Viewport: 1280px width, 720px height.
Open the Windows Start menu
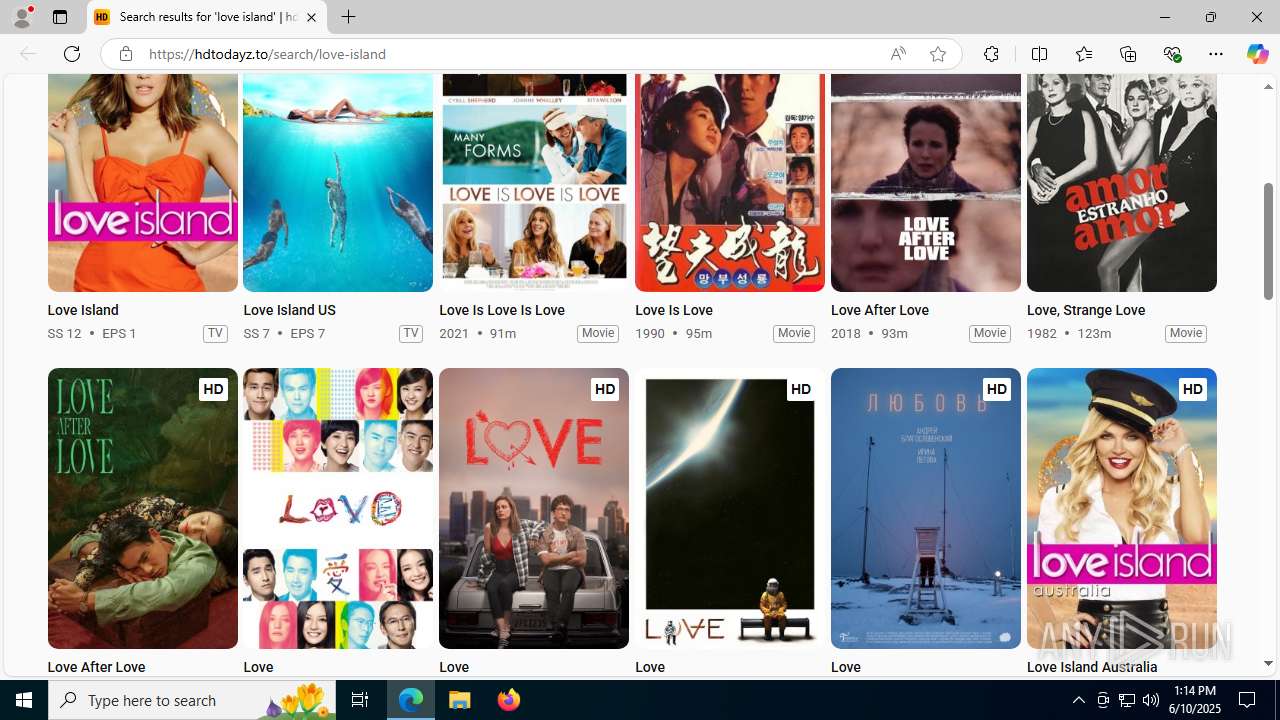tap(24, 700)
